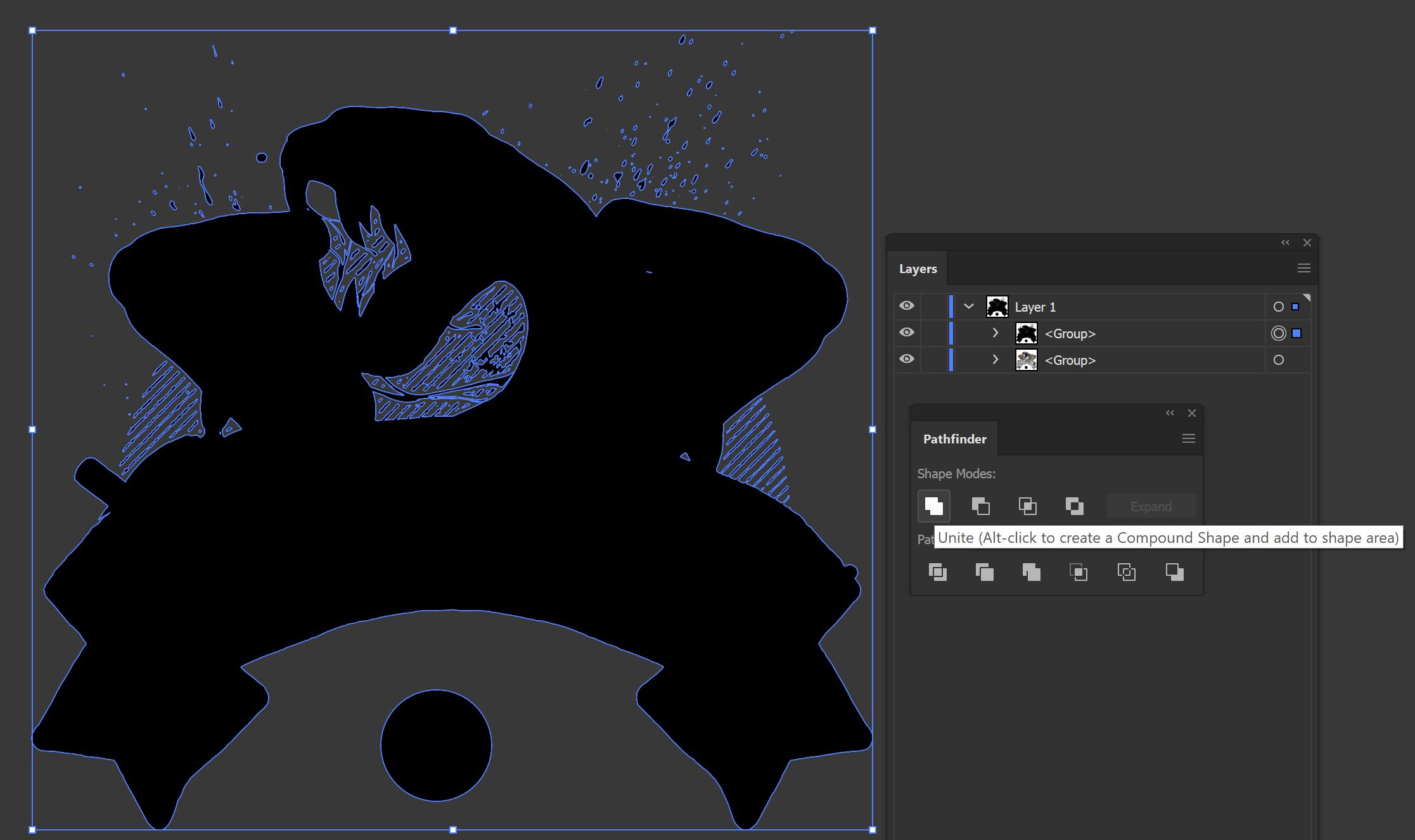Click the top-right bounding box corner handle

[x=873, y=30]
